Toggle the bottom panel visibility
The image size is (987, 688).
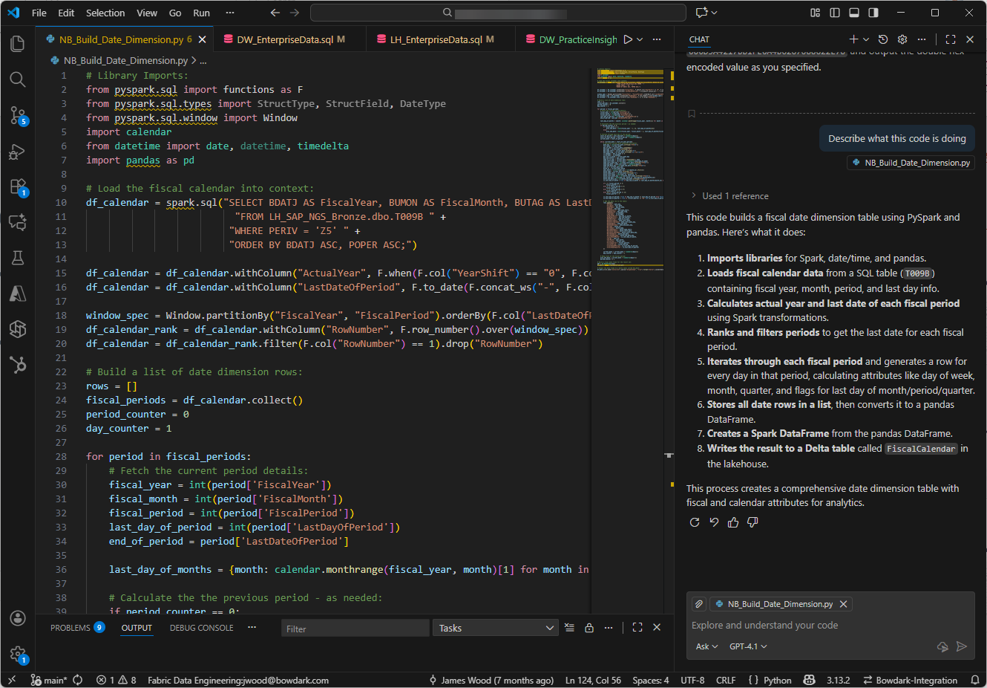click(854, 13)
